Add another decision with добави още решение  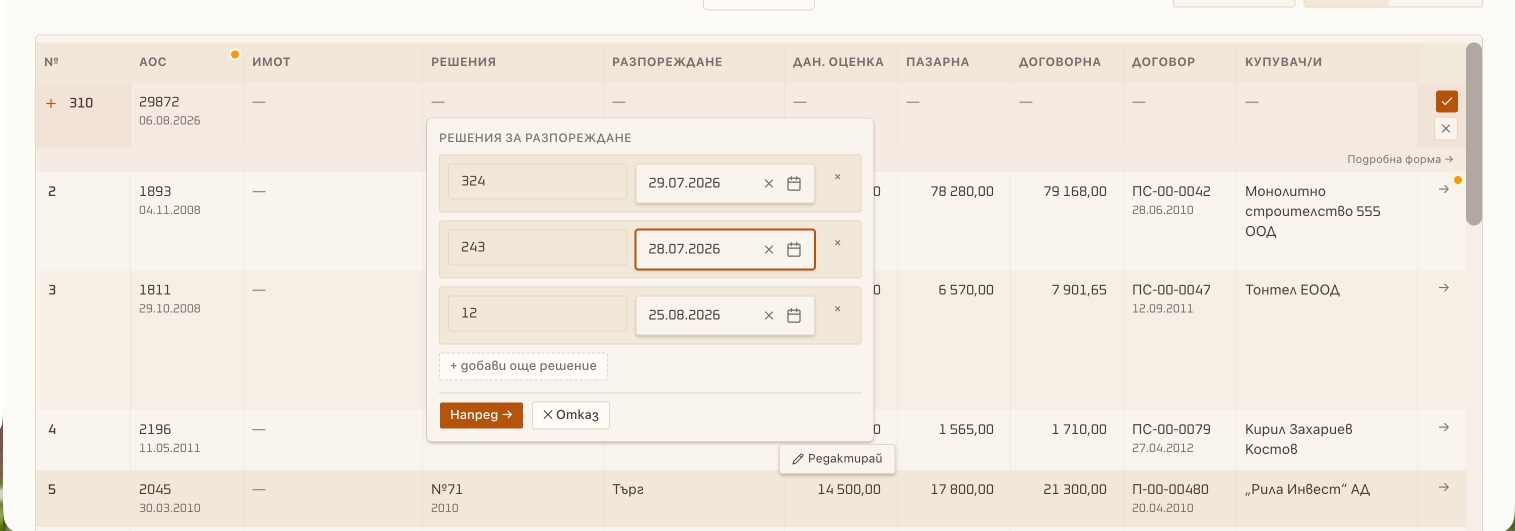pyautogui.click(x=523, y=366)
